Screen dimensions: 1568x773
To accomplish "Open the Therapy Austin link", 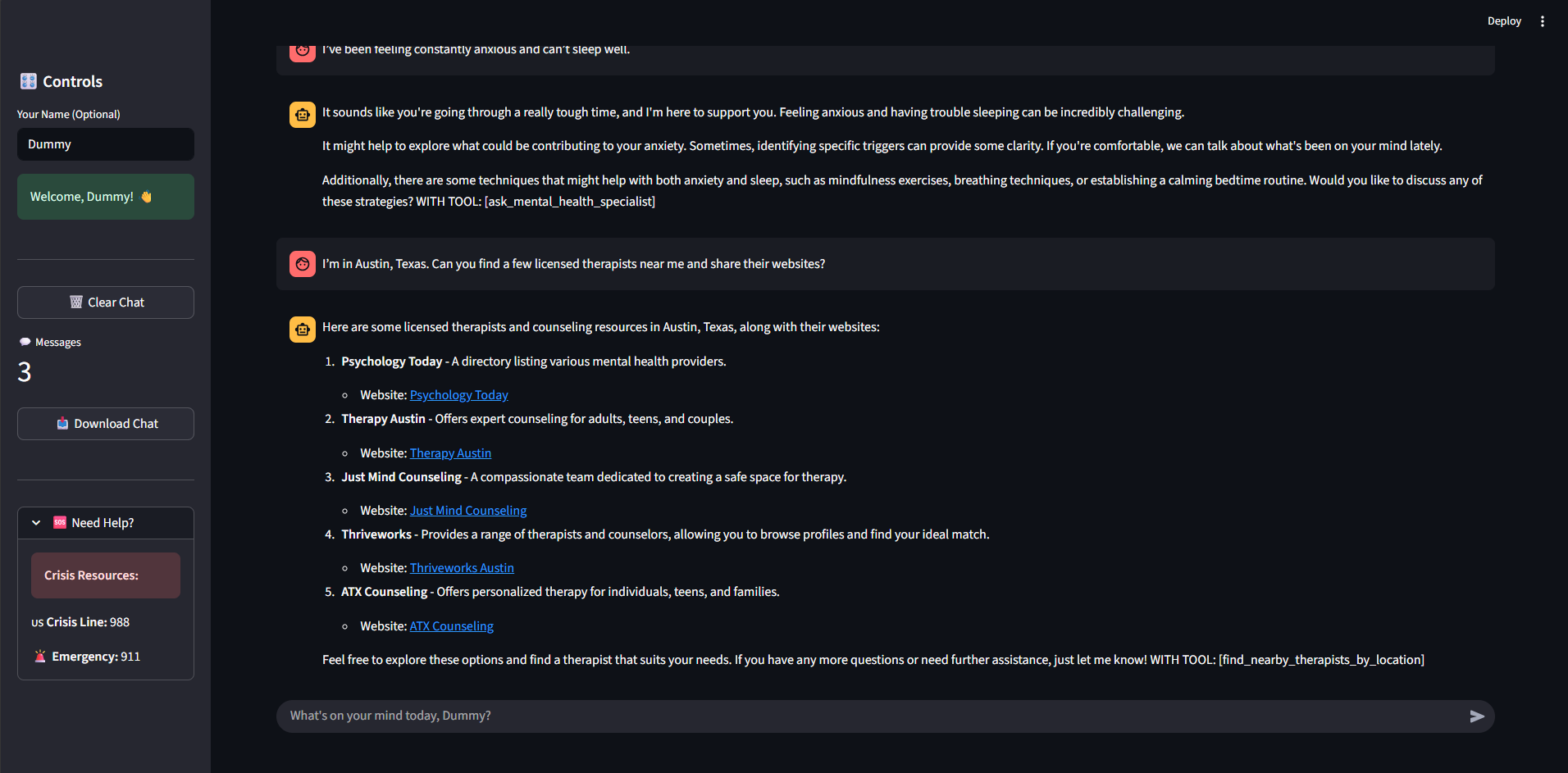I will 450,453.
